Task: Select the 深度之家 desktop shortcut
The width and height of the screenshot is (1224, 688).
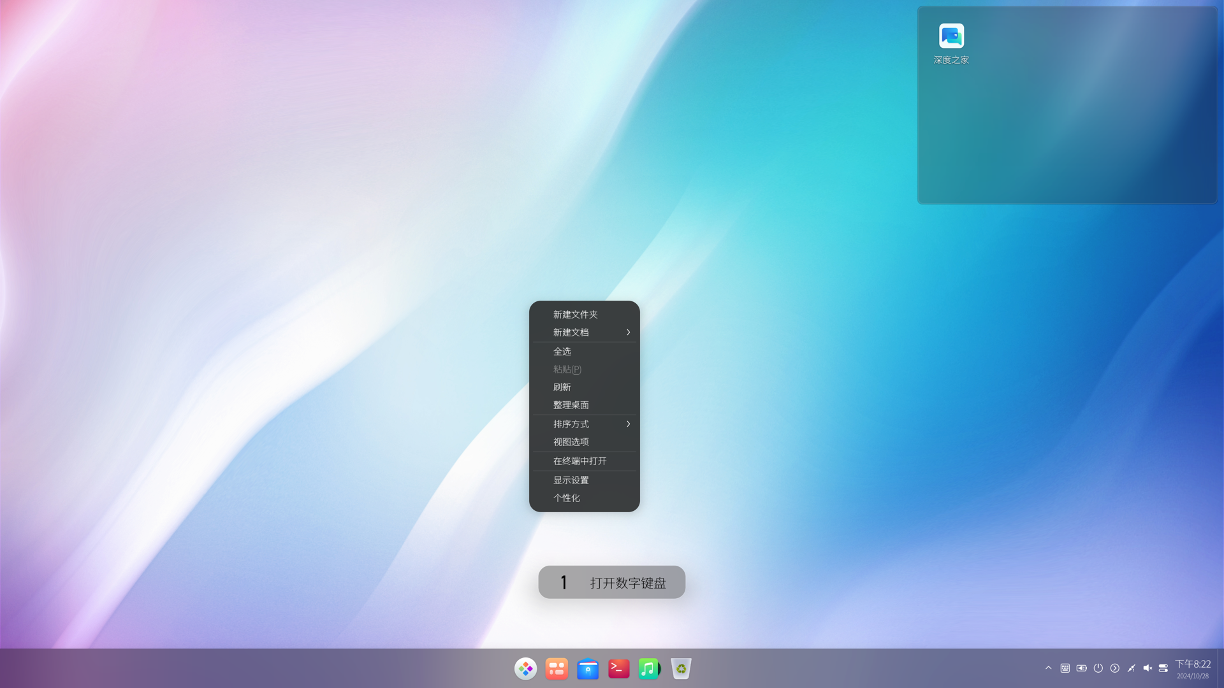Action: (951, 44)
